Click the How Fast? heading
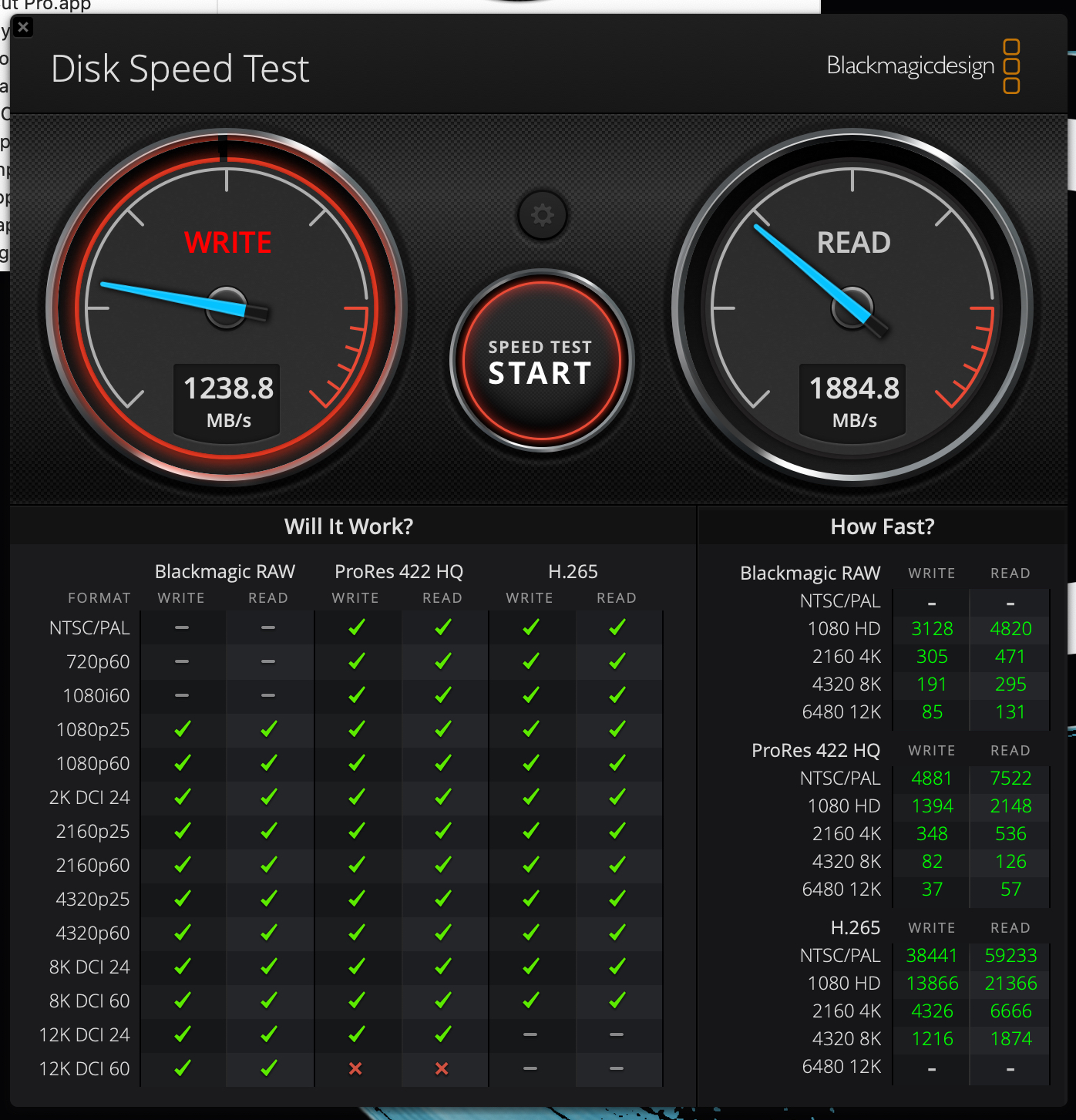 (x=883, y=526)
